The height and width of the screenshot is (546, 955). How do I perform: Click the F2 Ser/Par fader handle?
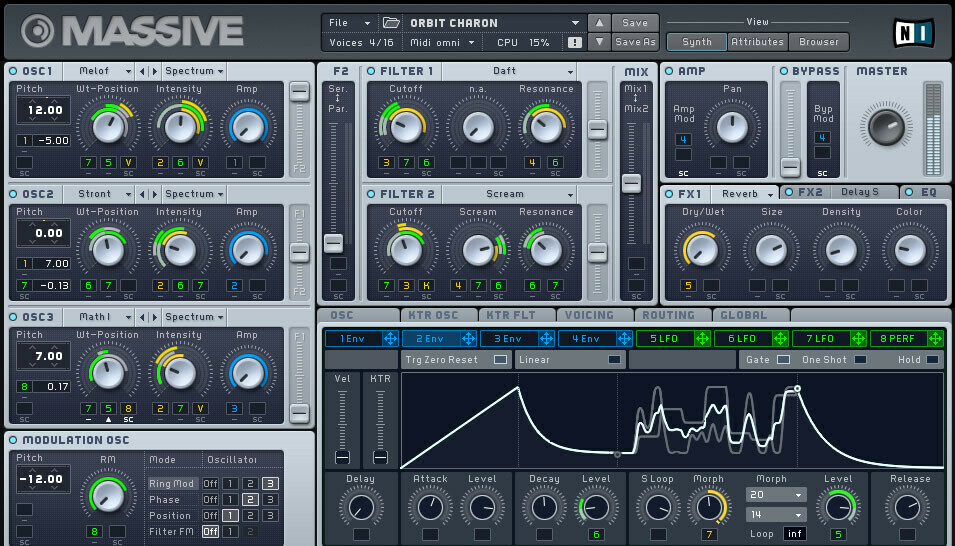coord(333,243)
